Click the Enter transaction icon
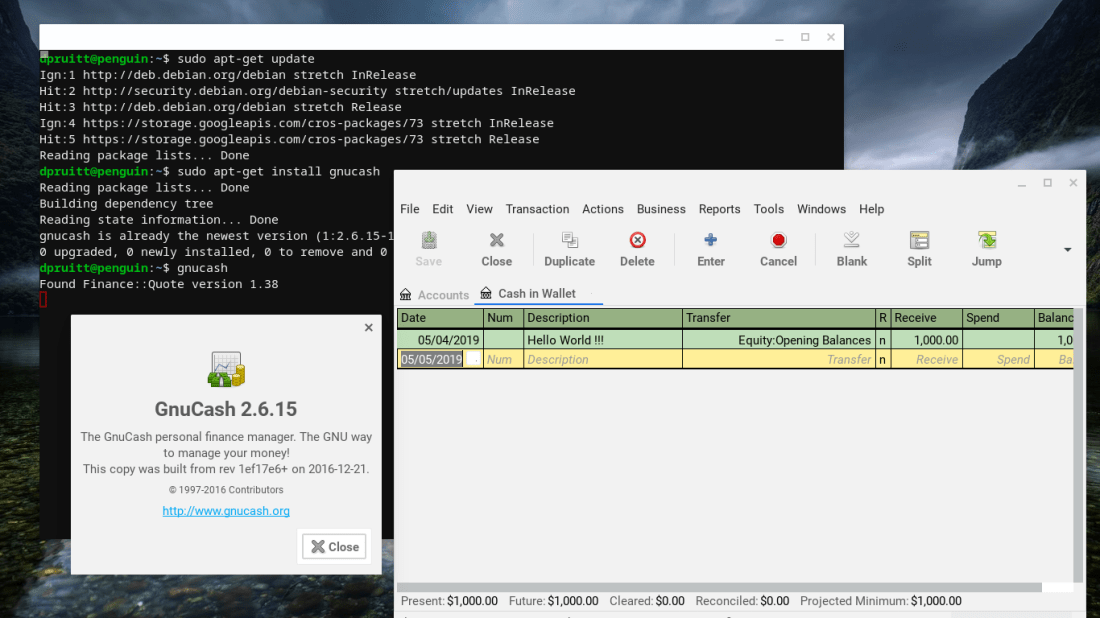Screen dimensions: 1100x618 pos(711,248)
